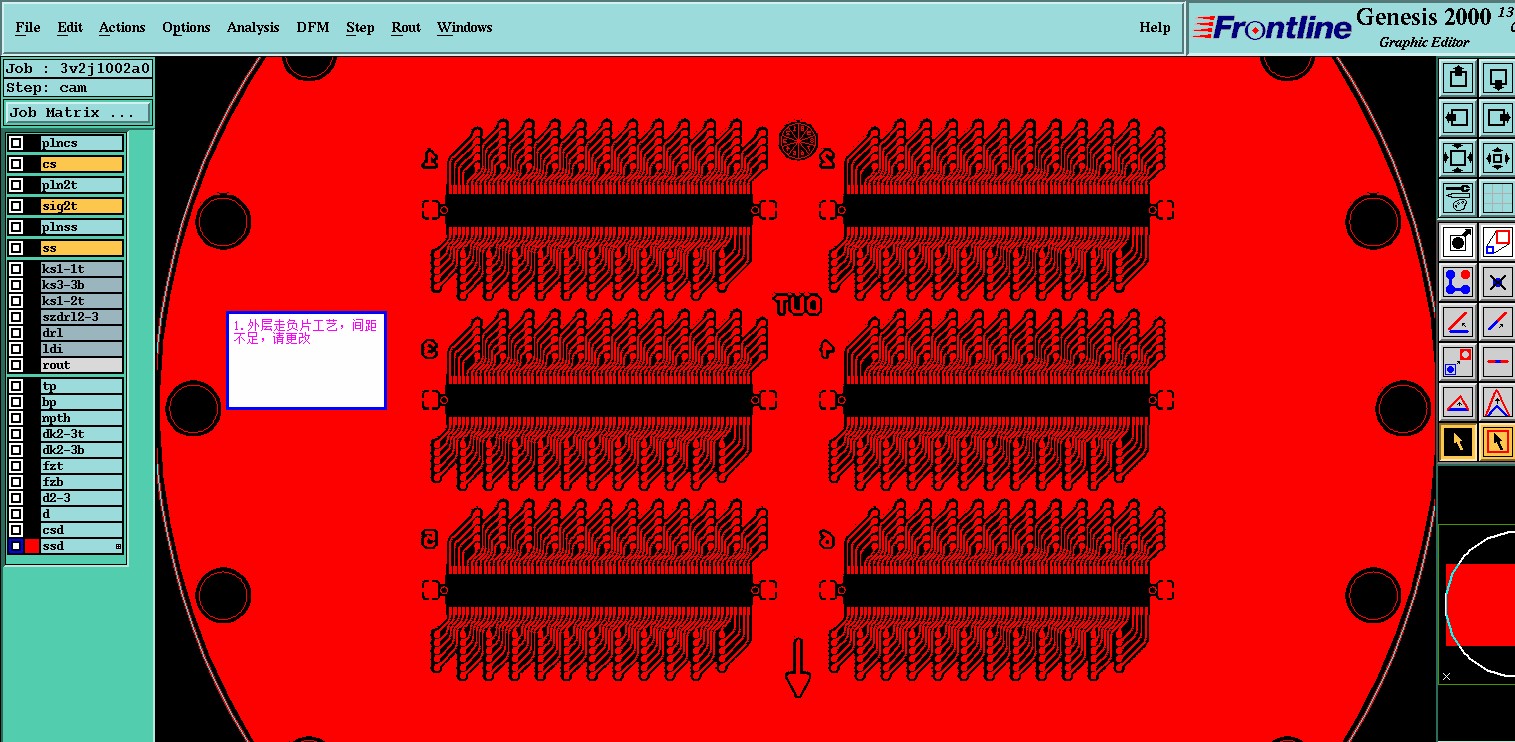Open the Rout menu

point(406,27)
